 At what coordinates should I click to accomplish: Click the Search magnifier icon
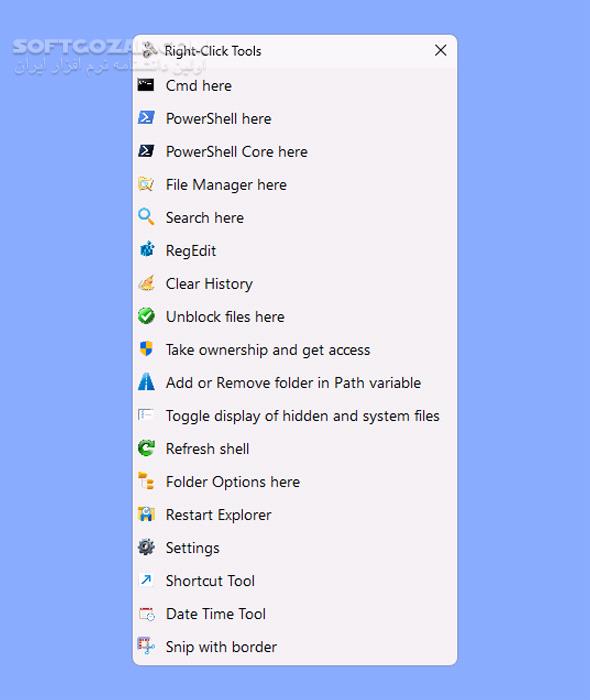(x=146, y=217)
